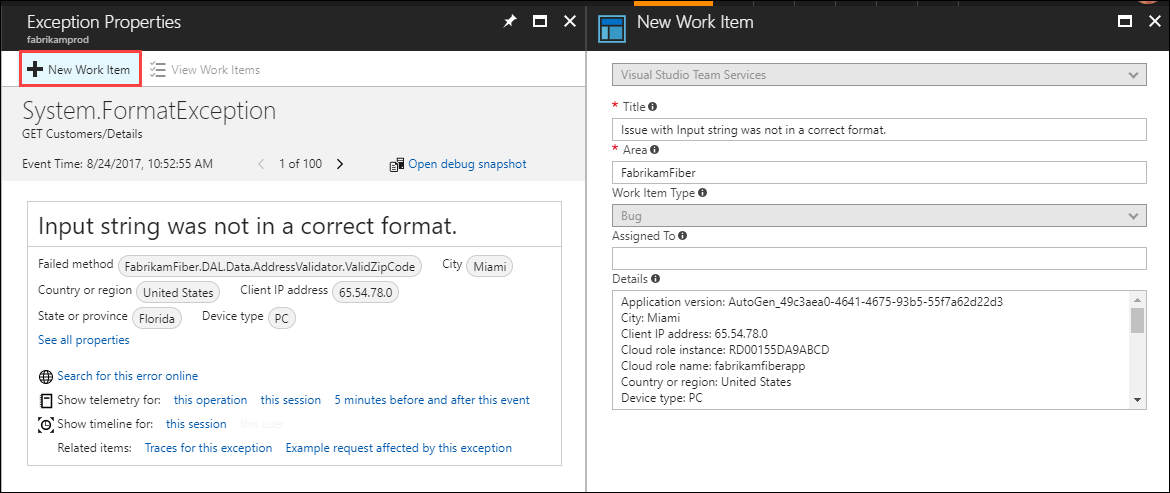This screenshot has width=1170, height=493.
Task: Click See all properties link
Action: click(x=84, y=340)
